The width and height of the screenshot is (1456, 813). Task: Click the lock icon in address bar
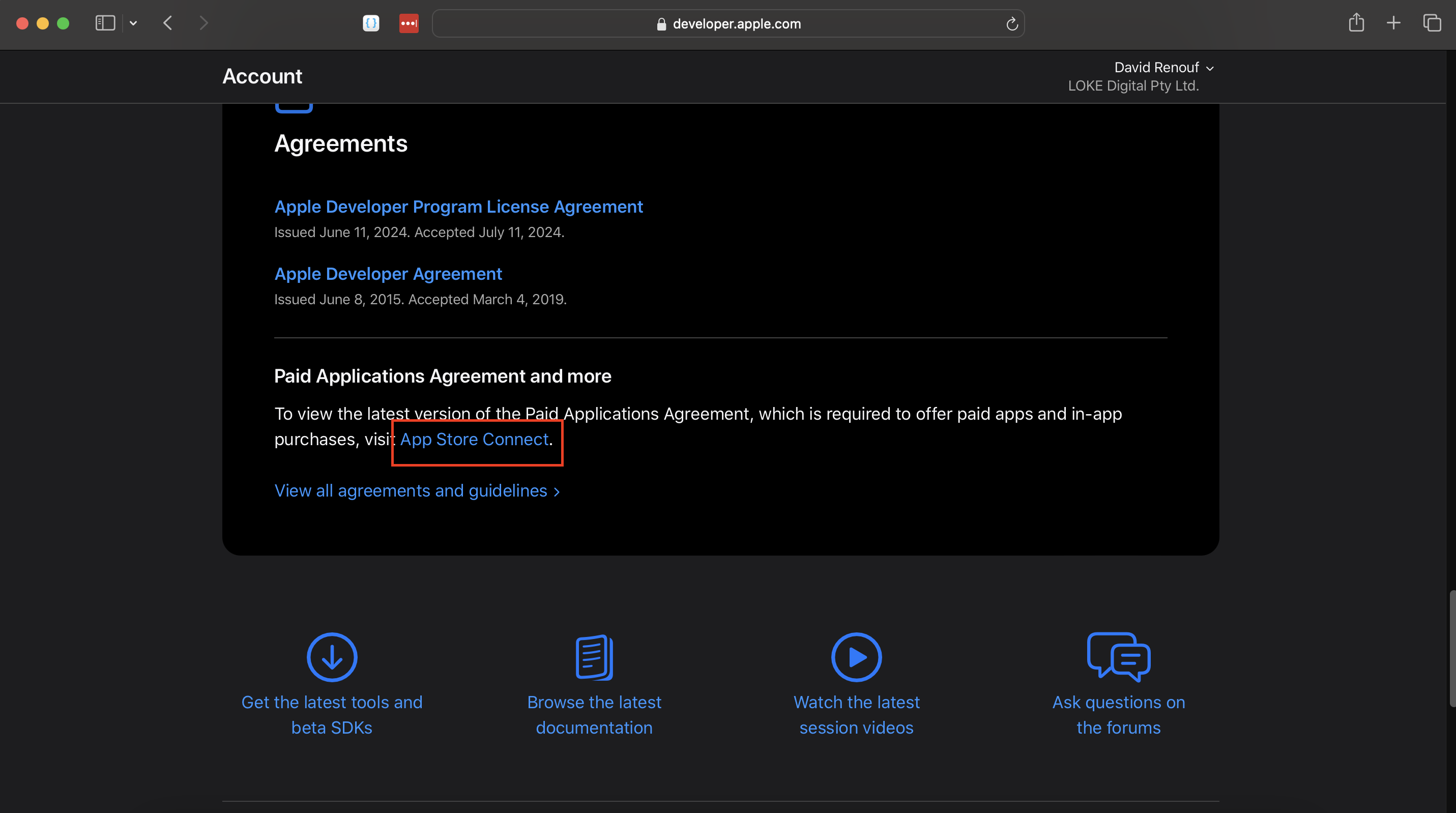pyautogui.click(x=661, y=24)
